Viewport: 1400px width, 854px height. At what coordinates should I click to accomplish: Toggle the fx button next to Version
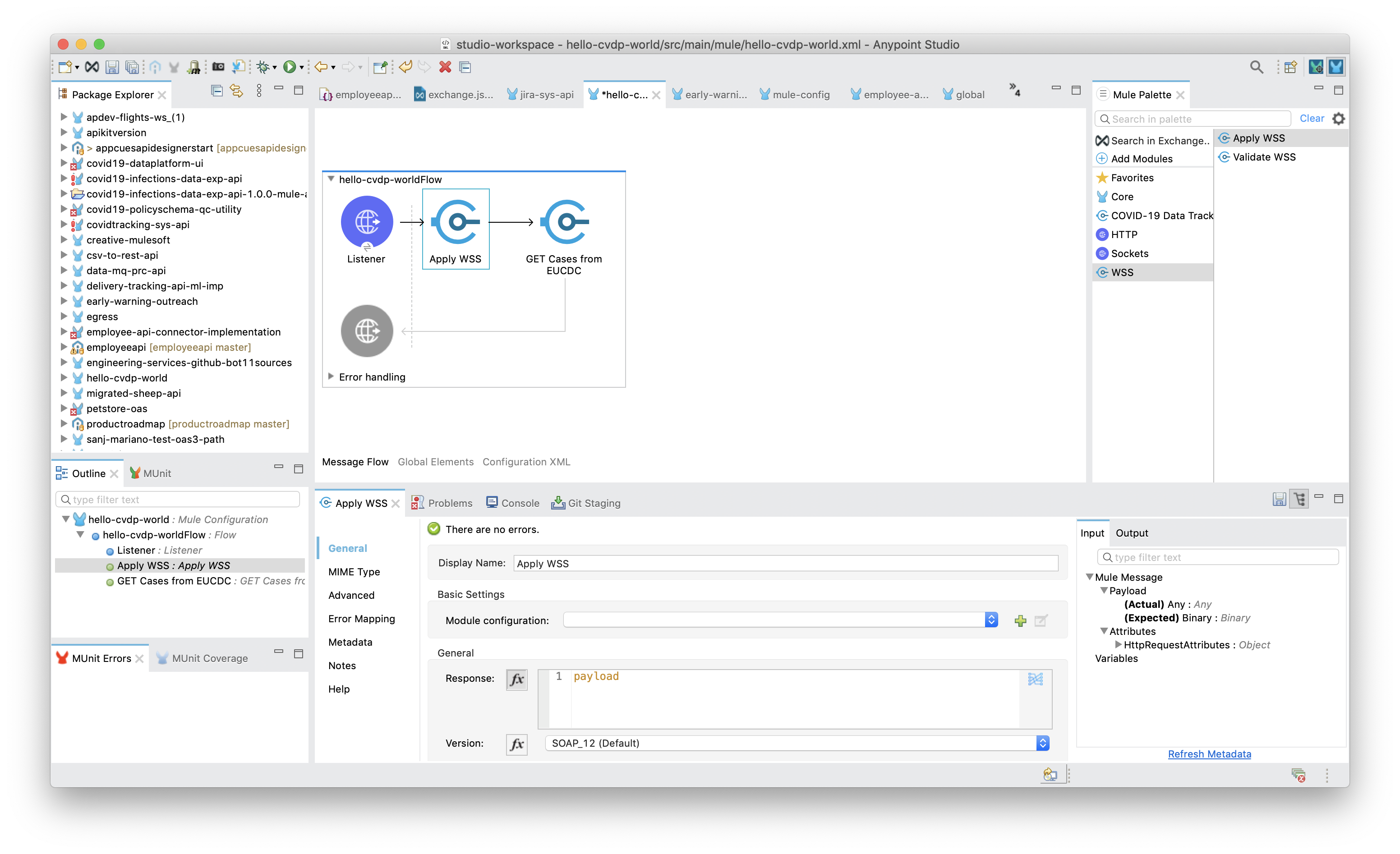coord(516,744)
